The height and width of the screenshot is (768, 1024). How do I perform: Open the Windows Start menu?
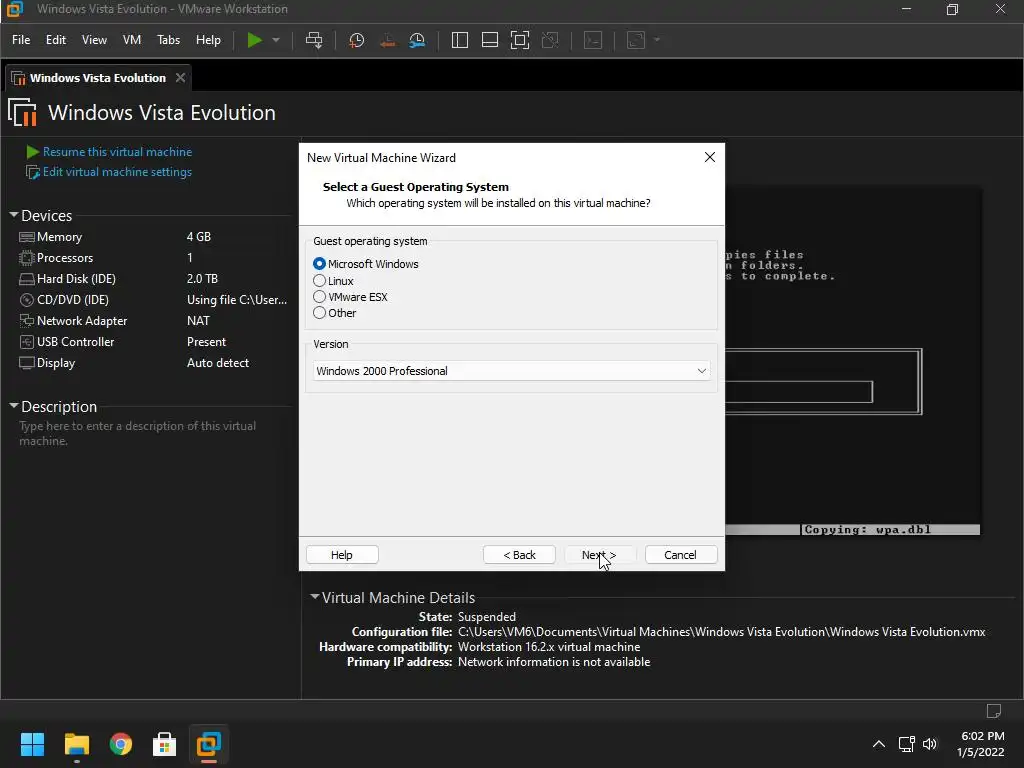tap(32, 744)
